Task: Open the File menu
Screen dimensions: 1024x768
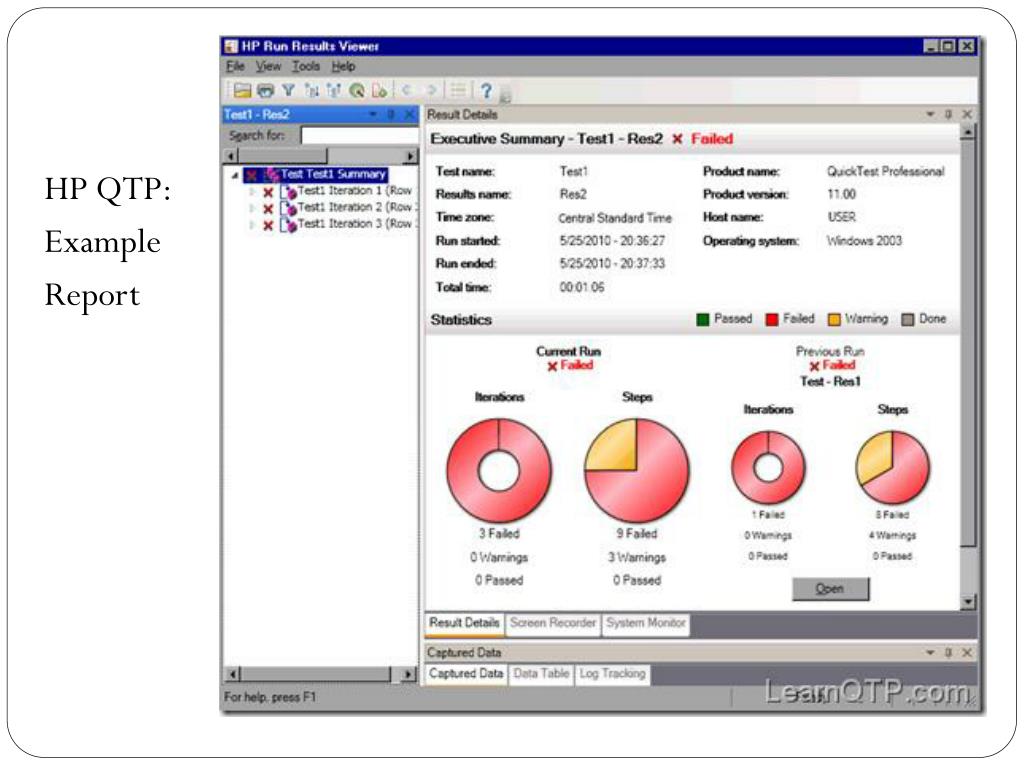Action: [235, 66]
